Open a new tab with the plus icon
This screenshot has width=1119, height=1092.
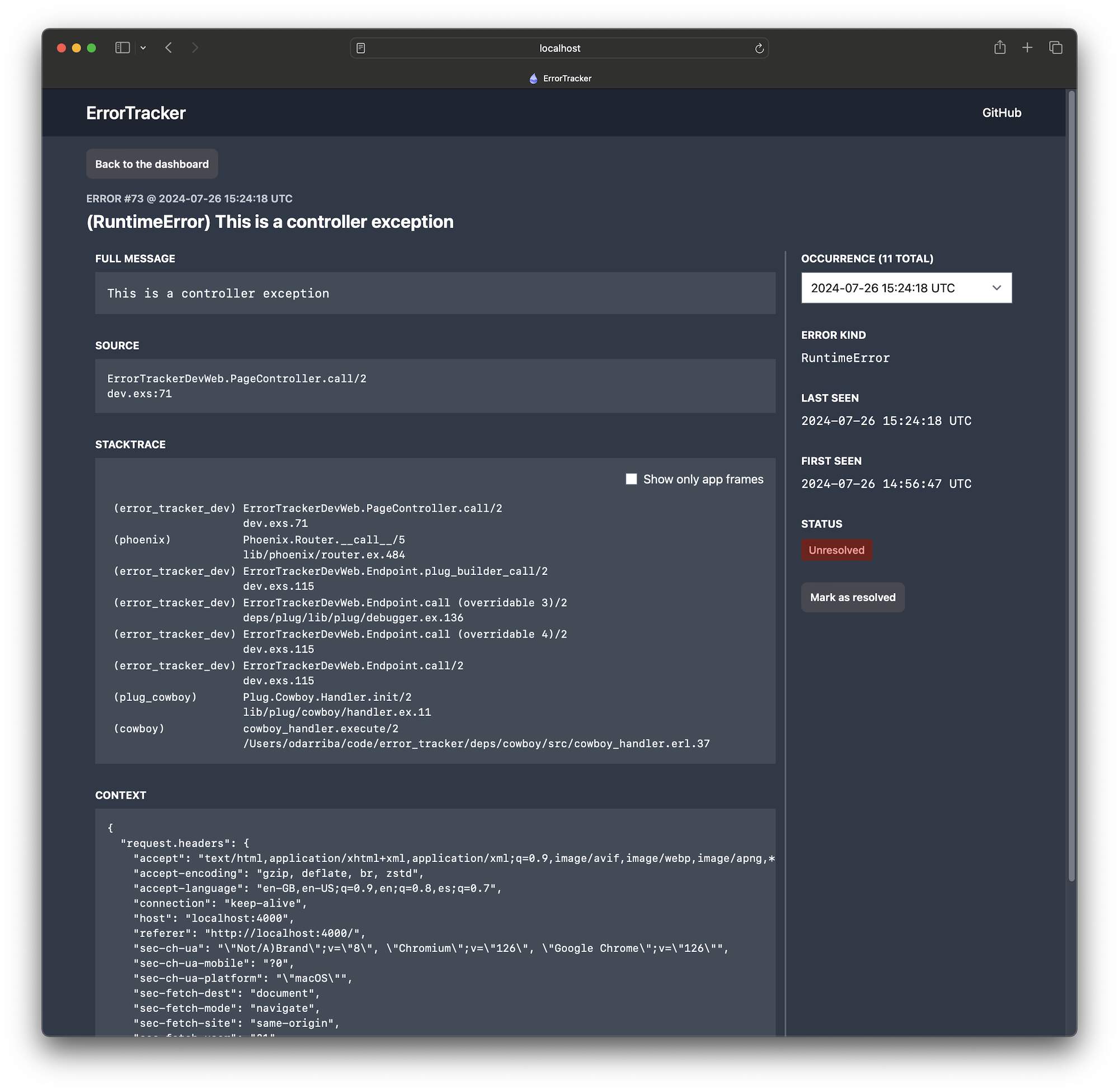click(1027, 48)
